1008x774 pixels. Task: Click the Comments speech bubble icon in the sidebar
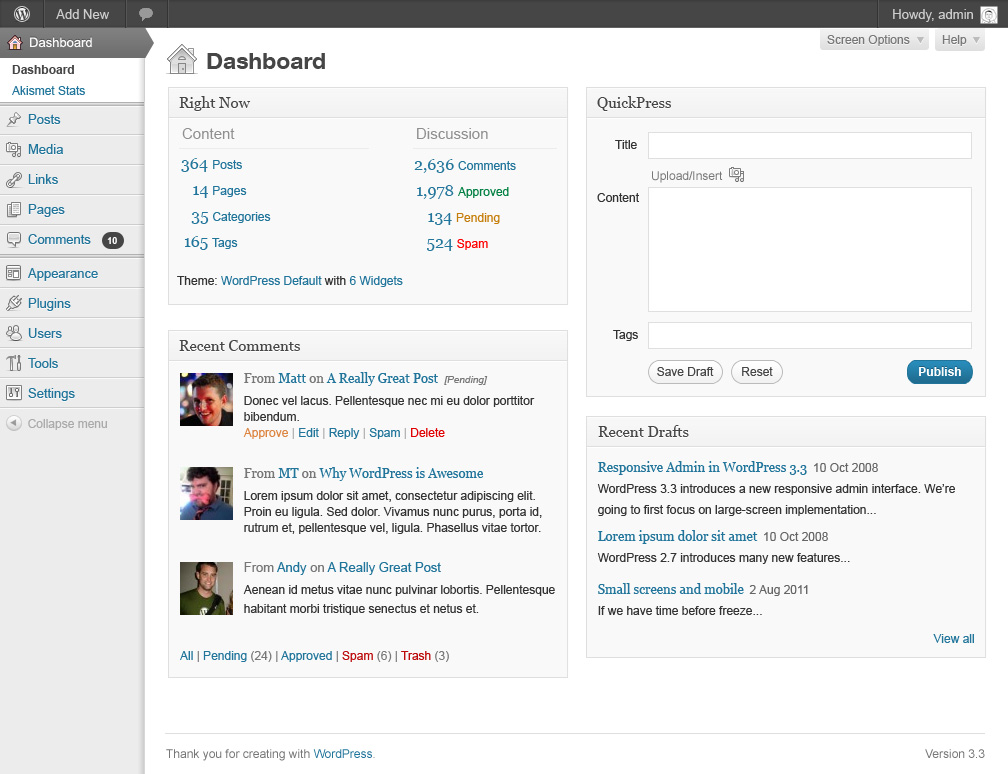14,240
